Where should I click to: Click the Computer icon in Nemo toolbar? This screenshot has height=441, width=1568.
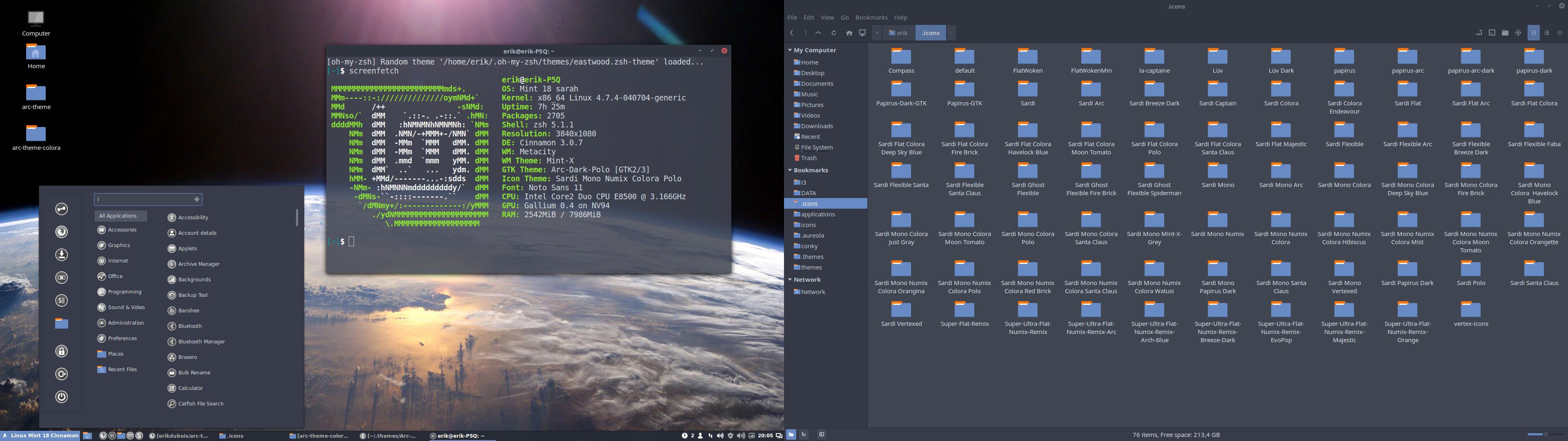click(862, 33)
